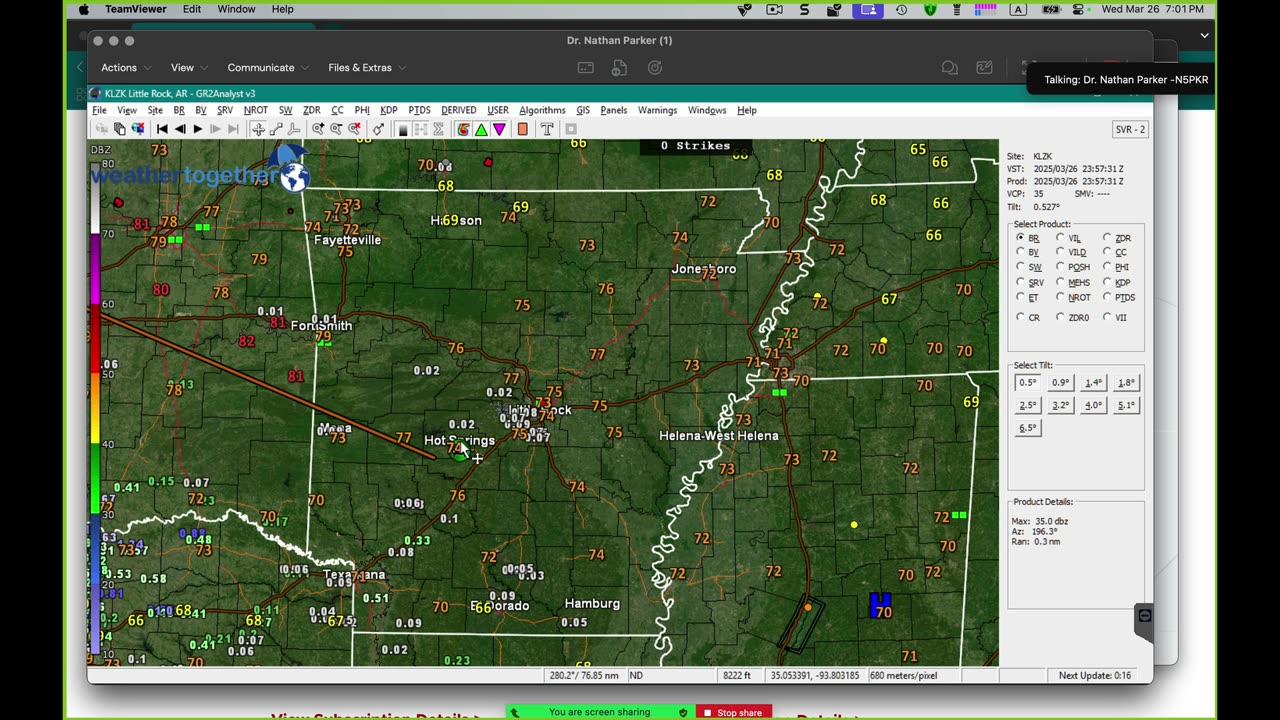Click the SVR - 2 warnings indicator
Screen dimensions: 1280x720
[x=1130, y=129]
